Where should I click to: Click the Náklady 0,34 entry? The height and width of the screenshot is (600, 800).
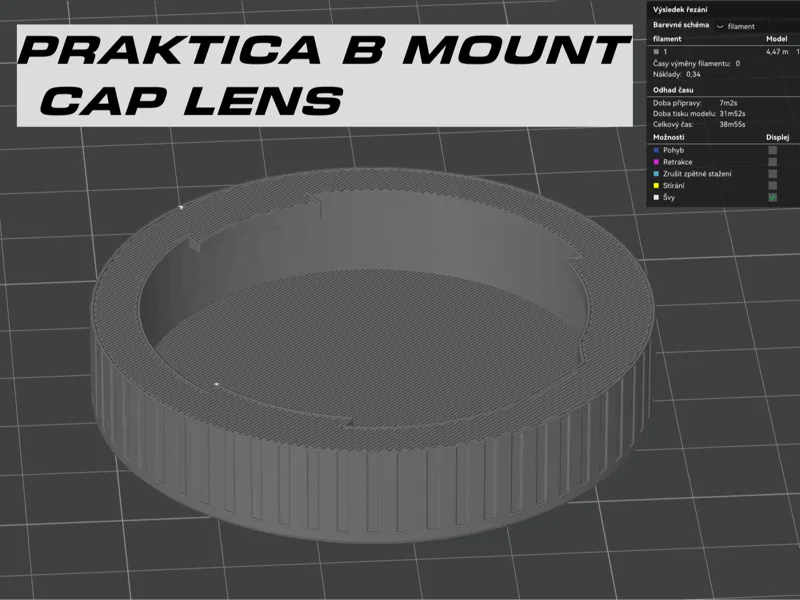[x=677, y=74]
